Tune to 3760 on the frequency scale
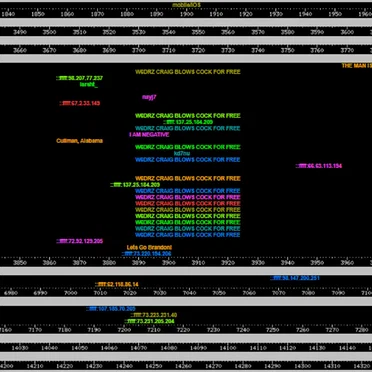 pos(317,50)
